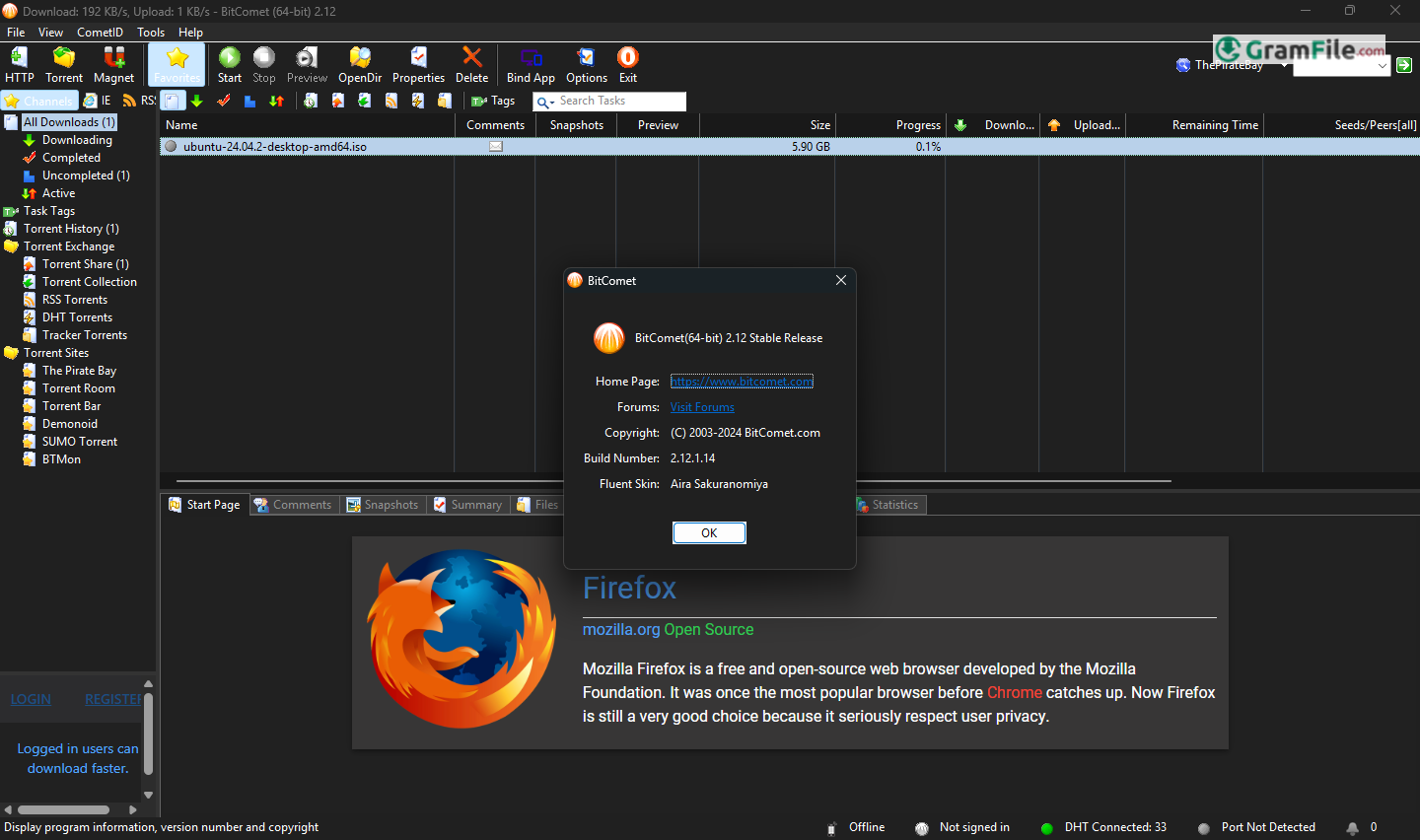1420x840 pixels.
Task: Open the RSS sidebar pane
Action: click(139, 101)
